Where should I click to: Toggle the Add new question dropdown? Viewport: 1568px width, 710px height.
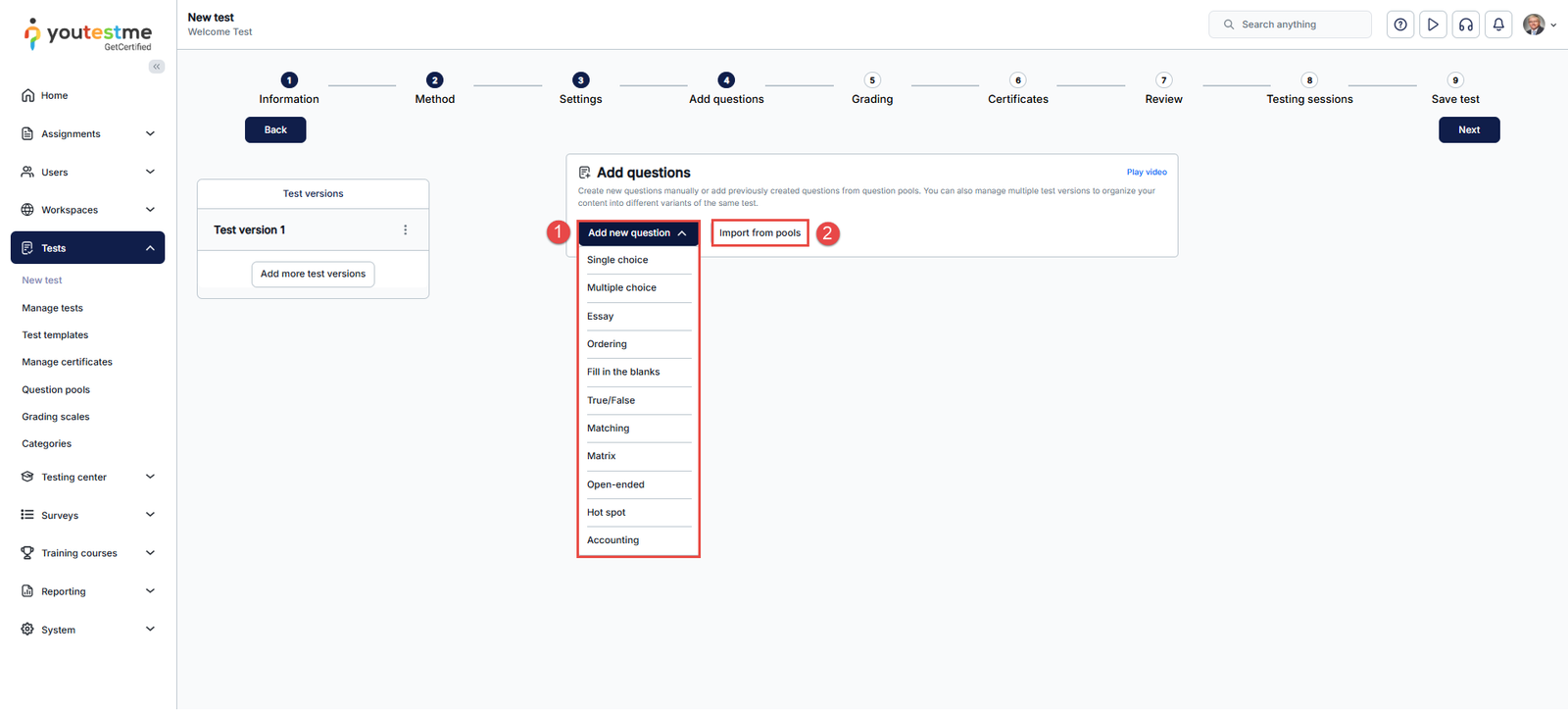point(637,233)
